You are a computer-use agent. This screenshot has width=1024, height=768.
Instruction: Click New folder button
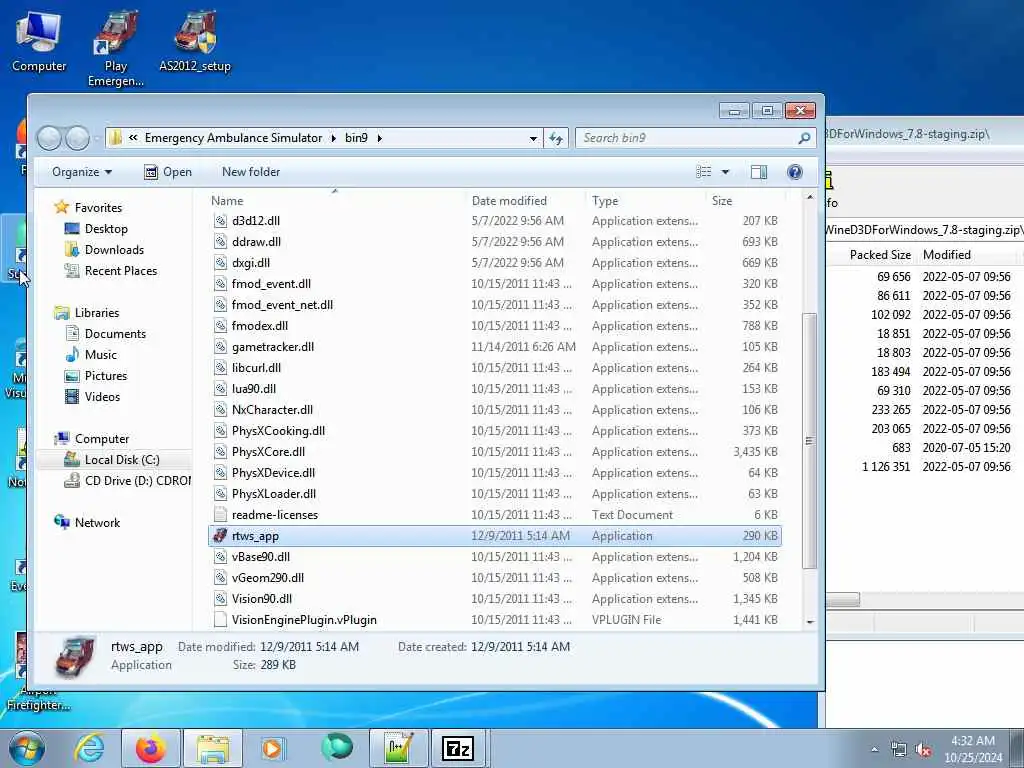coord(251,172)
